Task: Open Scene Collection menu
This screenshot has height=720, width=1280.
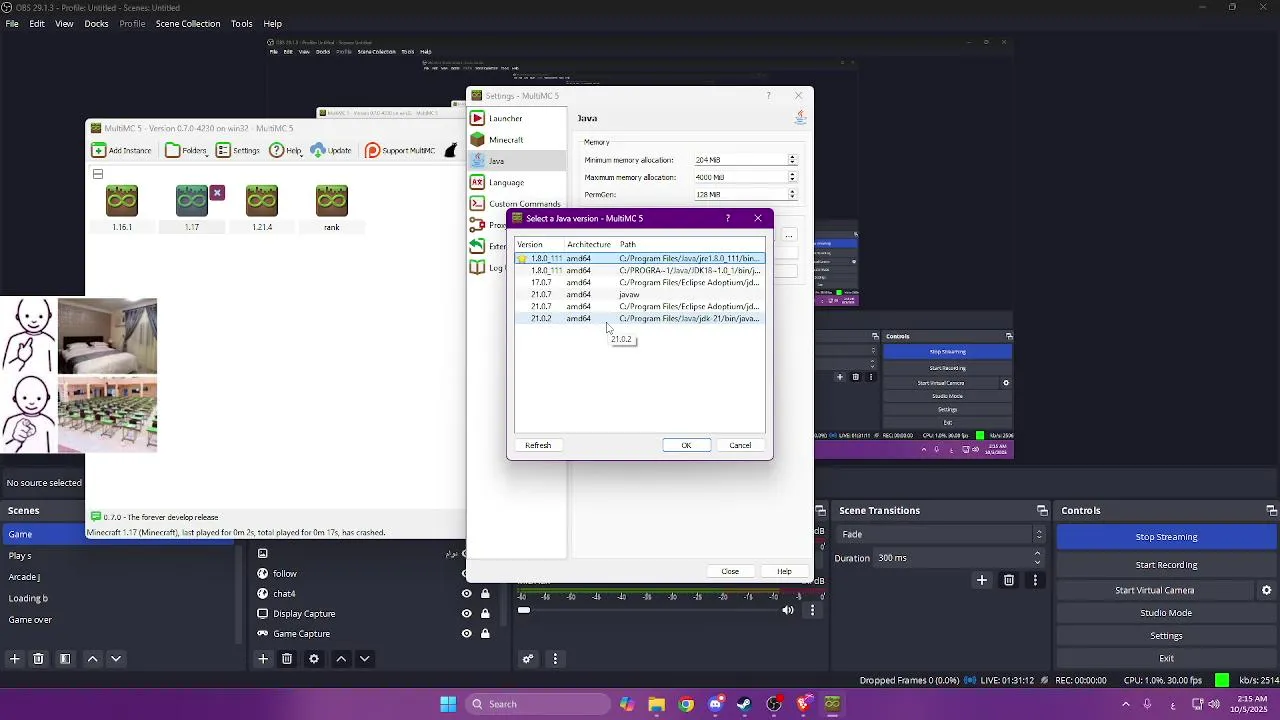Action: (x=188, y=24)
